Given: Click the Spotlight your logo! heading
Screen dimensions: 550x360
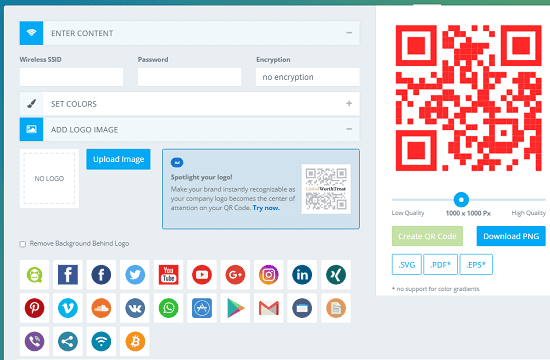Looking at the screenshot, I should pos(201,177).
